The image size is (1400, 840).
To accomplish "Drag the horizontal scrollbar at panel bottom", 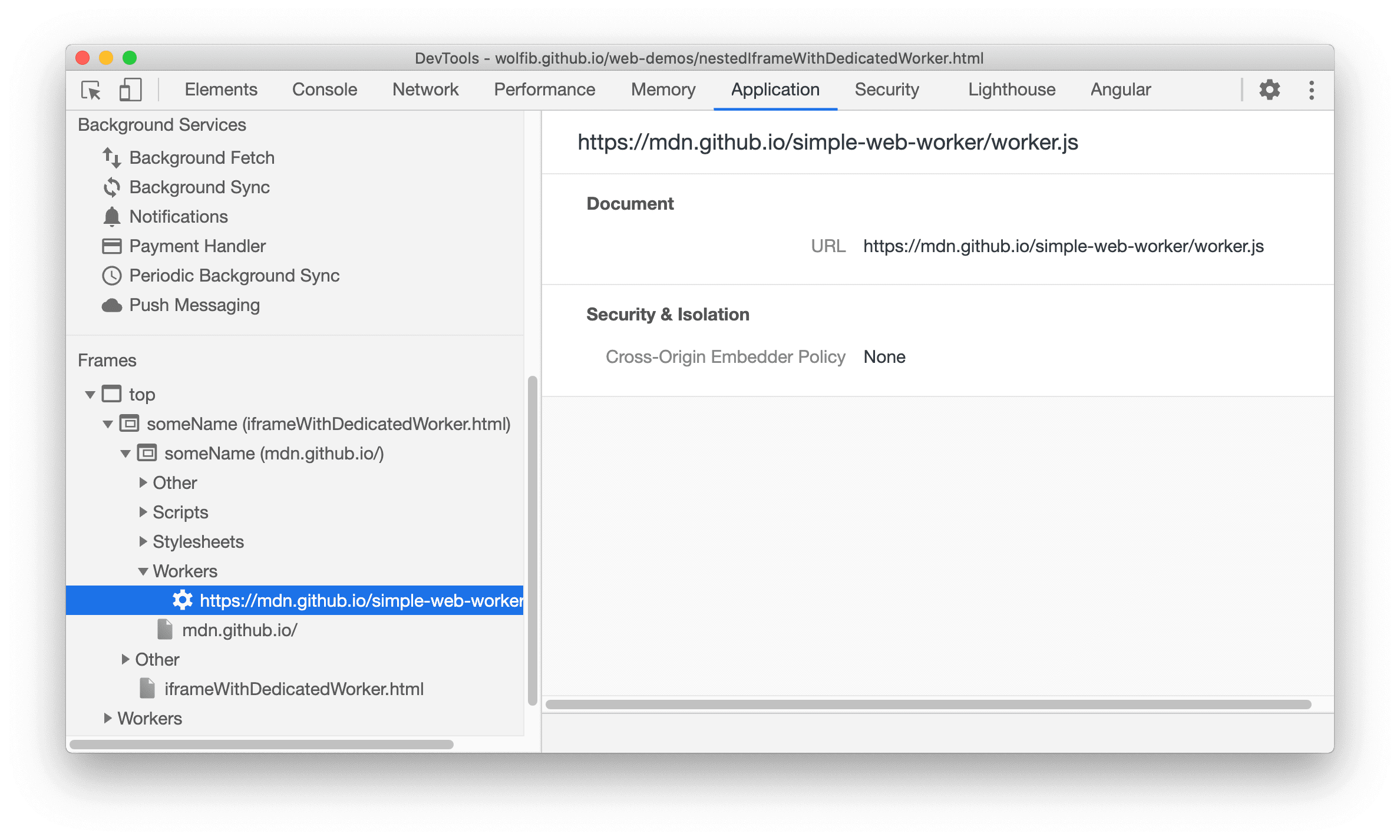I will pyautogui.click(x=929, y=706).
